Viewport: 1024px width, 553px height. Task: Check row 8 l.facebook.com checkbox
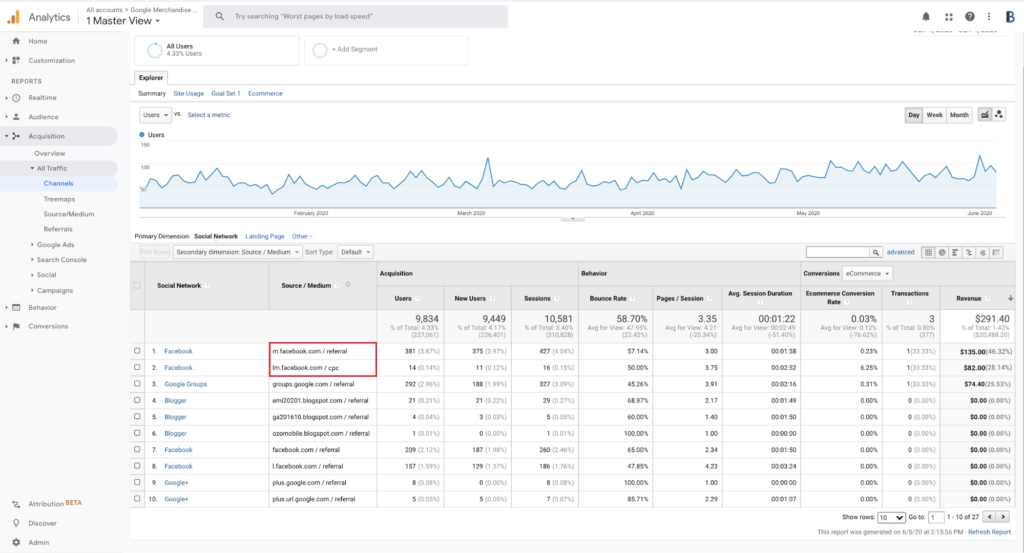137,466
